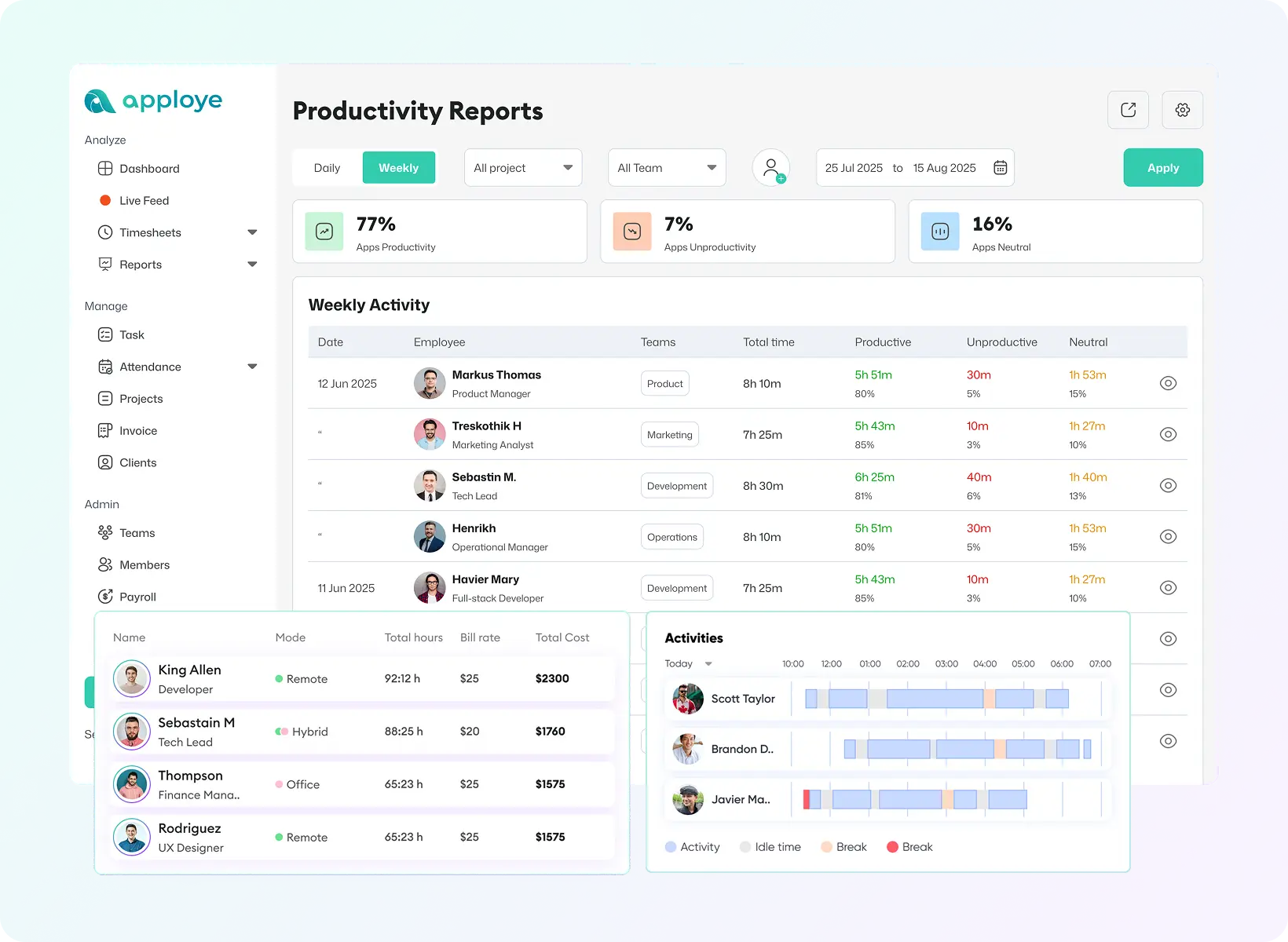Switch to the Daily tab

pos(327,167)
